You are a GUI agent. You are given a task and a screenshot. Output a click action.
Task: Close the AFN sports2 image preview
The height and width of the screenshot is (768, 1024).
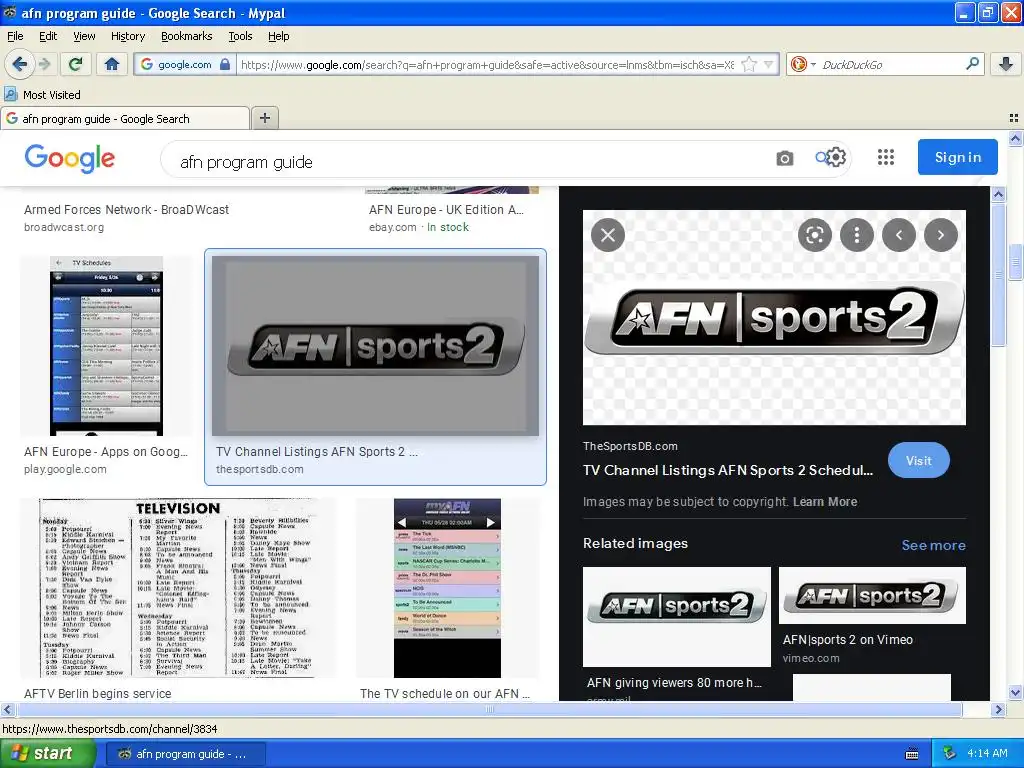click(608, 235)
